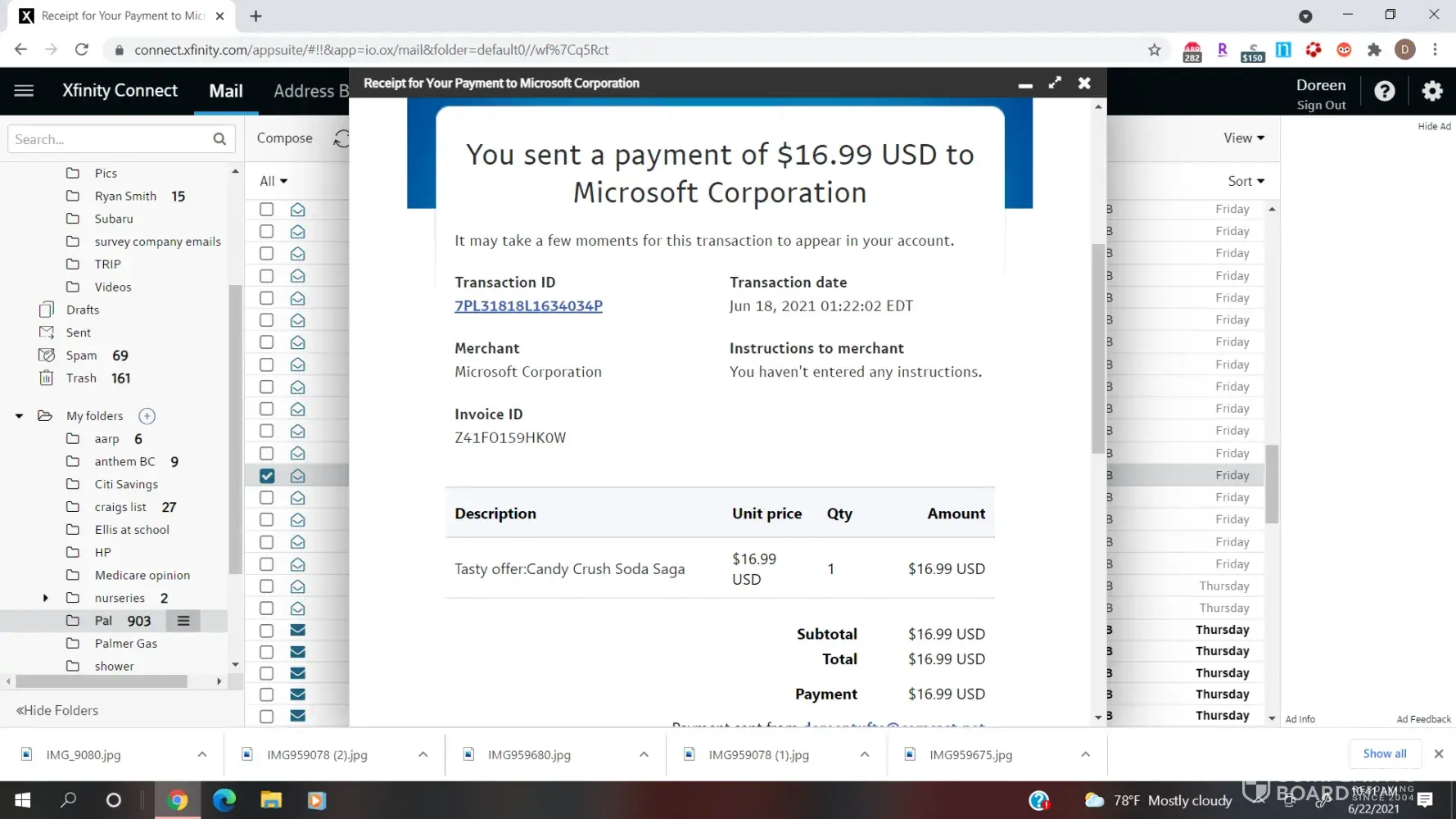Minimize the receipt email popup
Screen dimensions: 1456x819
(1025, 84)
